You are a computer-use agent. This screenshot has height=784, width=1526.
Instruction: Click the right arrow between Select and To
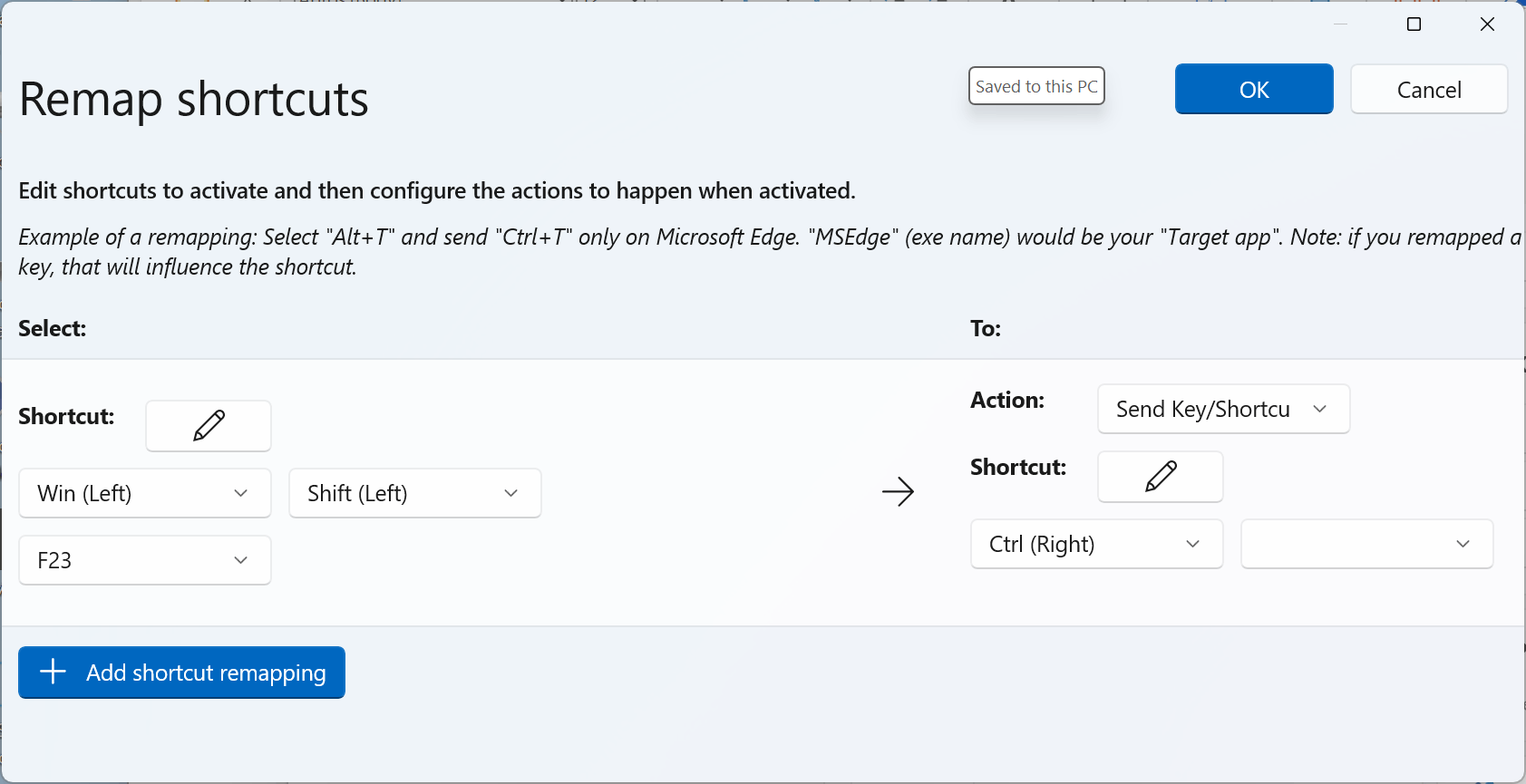898,492
